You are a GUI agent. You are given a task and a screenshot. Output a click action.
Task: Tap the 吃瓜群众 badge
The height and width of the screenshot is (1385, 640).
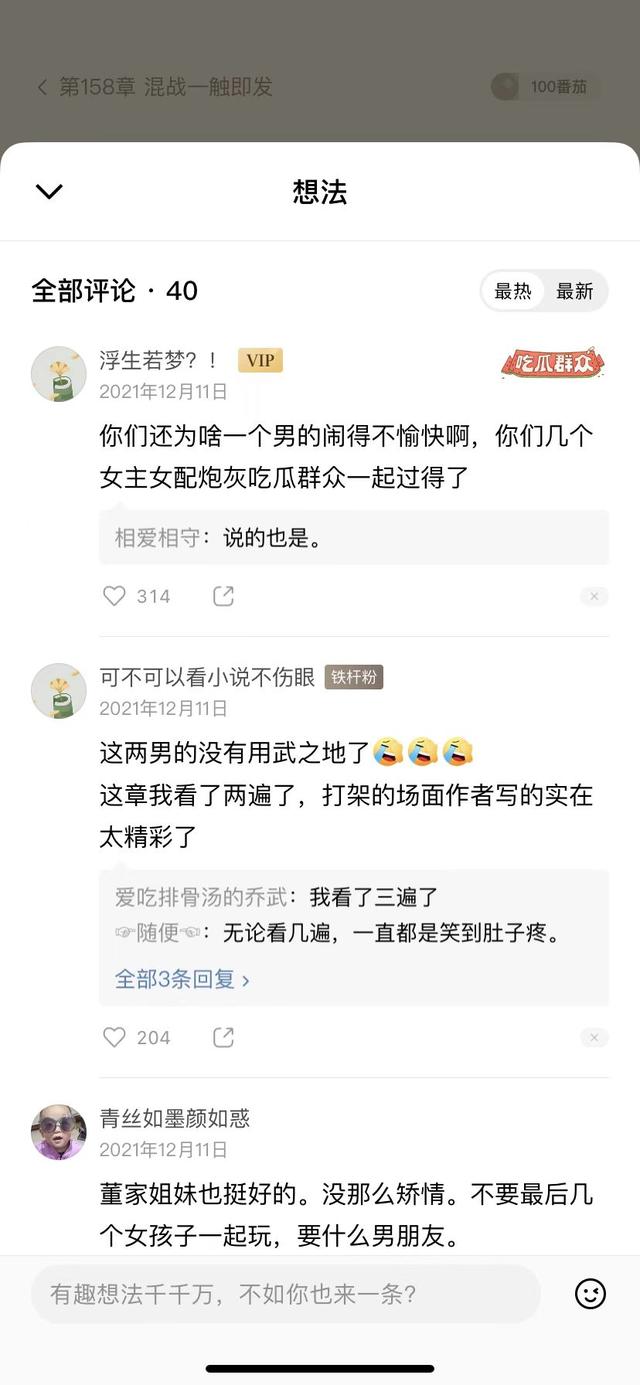click(x=553, y=365)
